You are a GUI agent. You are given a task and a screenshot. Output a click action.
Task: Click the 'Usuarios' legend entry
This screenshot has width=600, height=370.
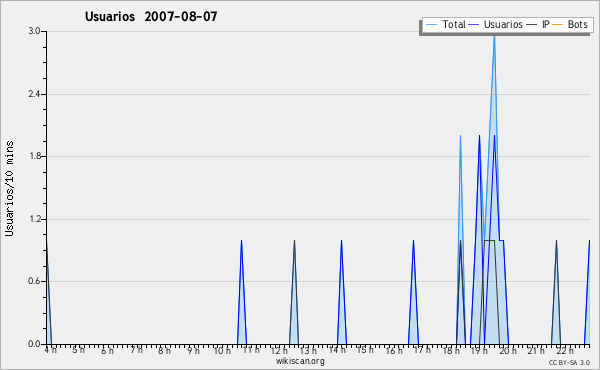coord(496,24)
